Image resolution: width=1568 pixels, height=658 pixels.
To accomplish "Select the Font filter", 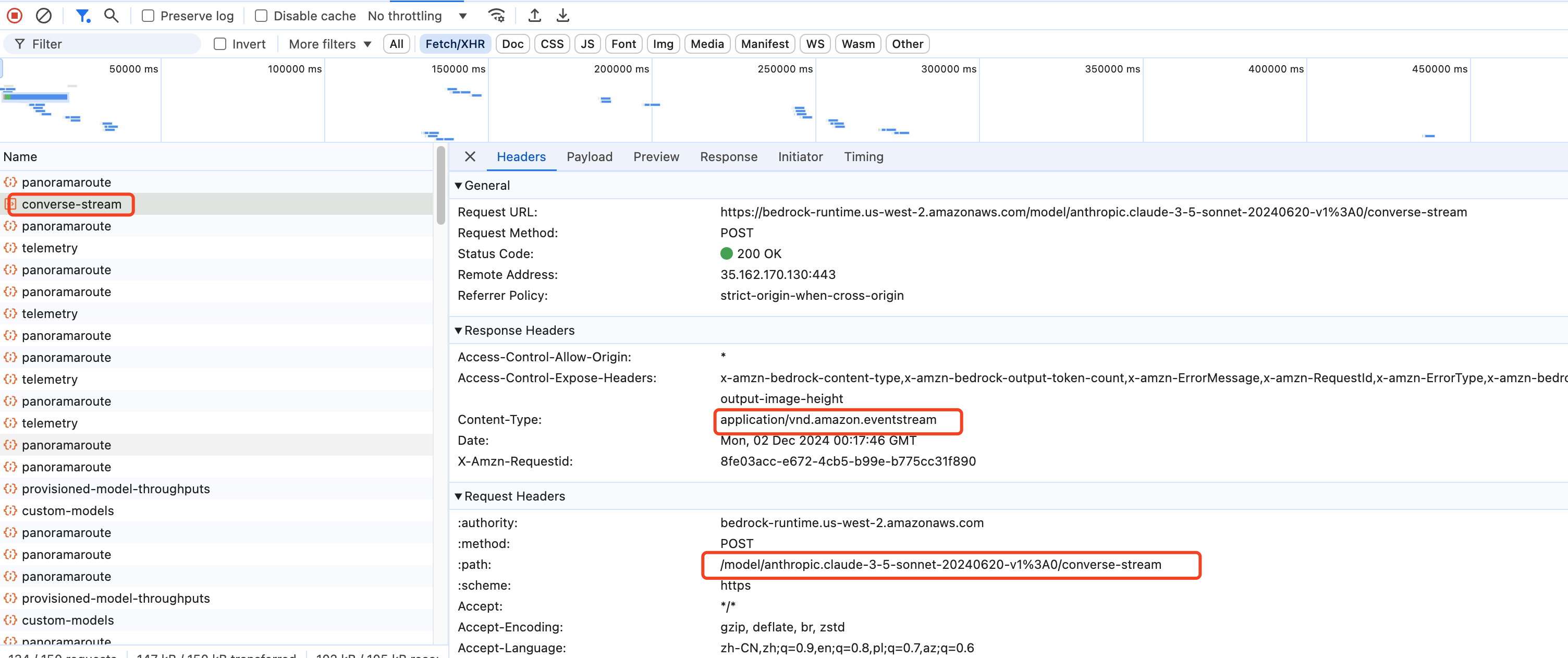I will [x=623, y=44].
